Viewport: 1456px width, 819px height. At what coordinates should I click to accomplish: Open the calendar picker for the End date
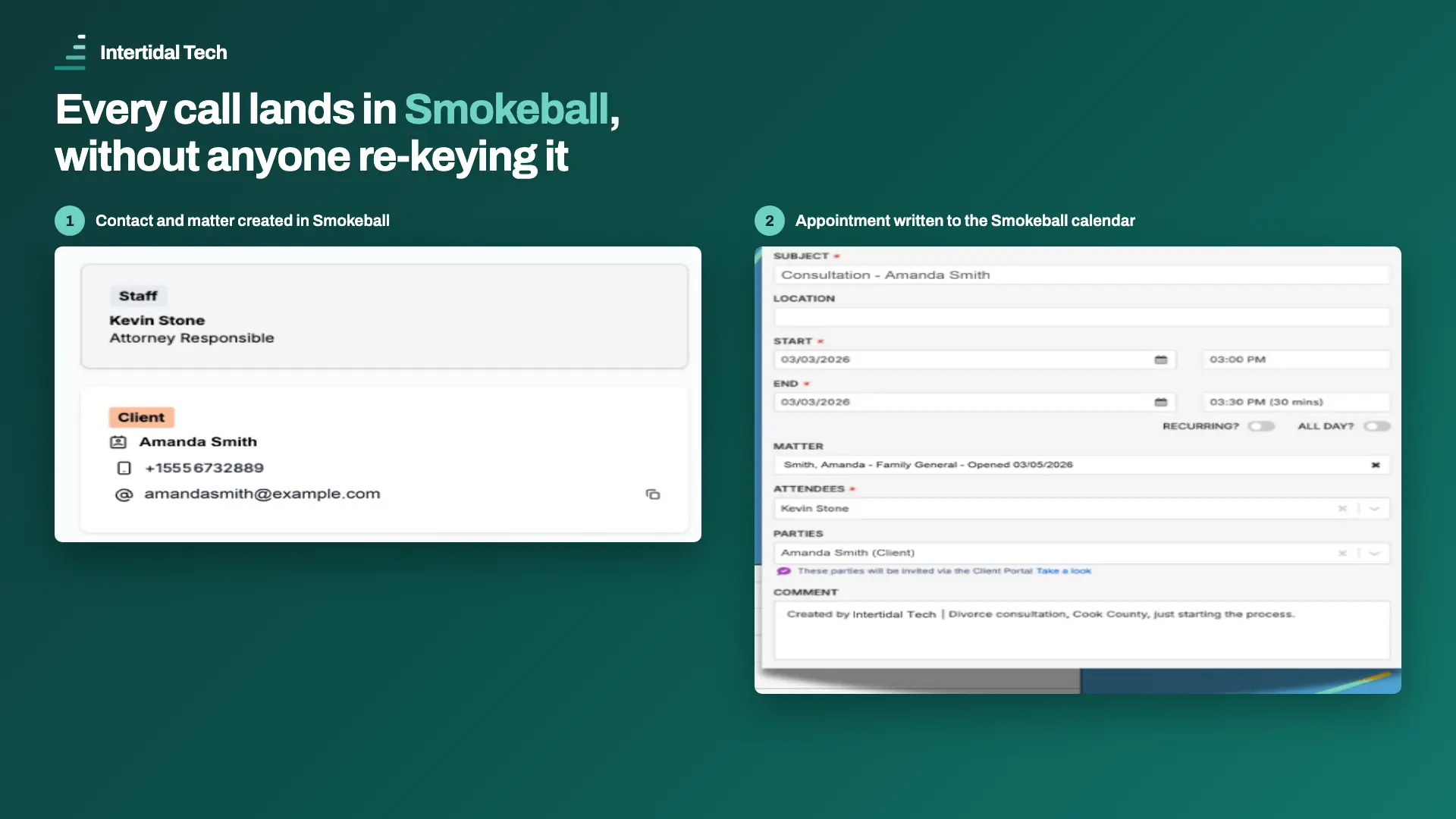point(1161,402)
